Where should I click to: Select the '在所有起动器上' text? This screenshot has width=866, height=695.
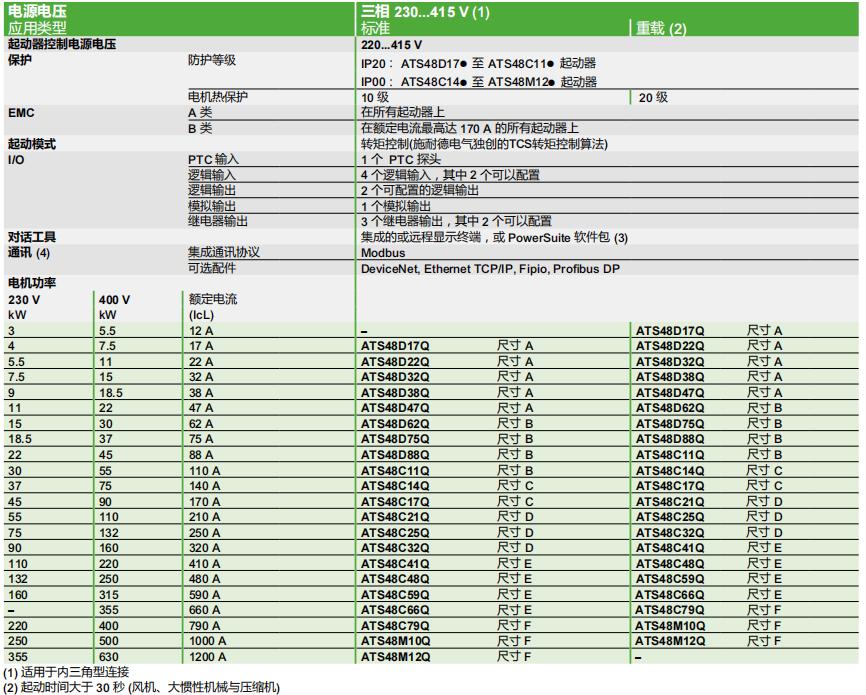(403, 112)
